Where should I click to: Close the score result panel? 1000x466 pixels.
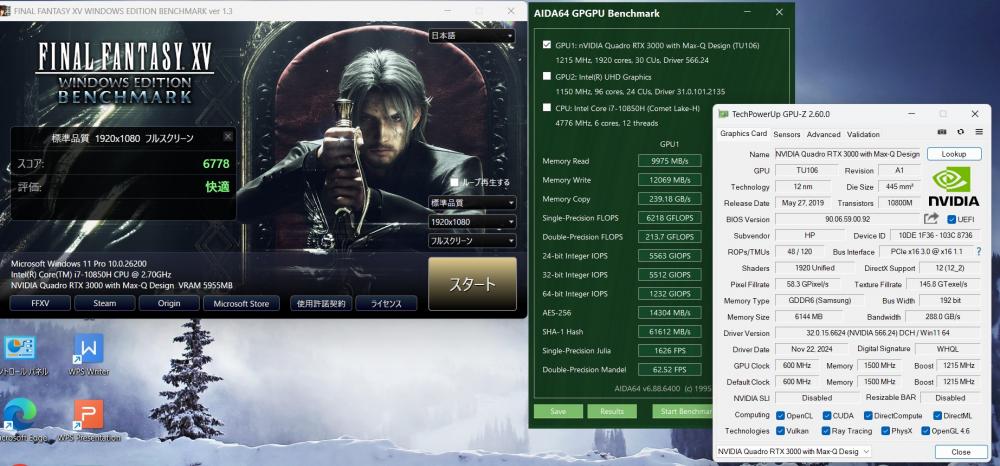228,136
